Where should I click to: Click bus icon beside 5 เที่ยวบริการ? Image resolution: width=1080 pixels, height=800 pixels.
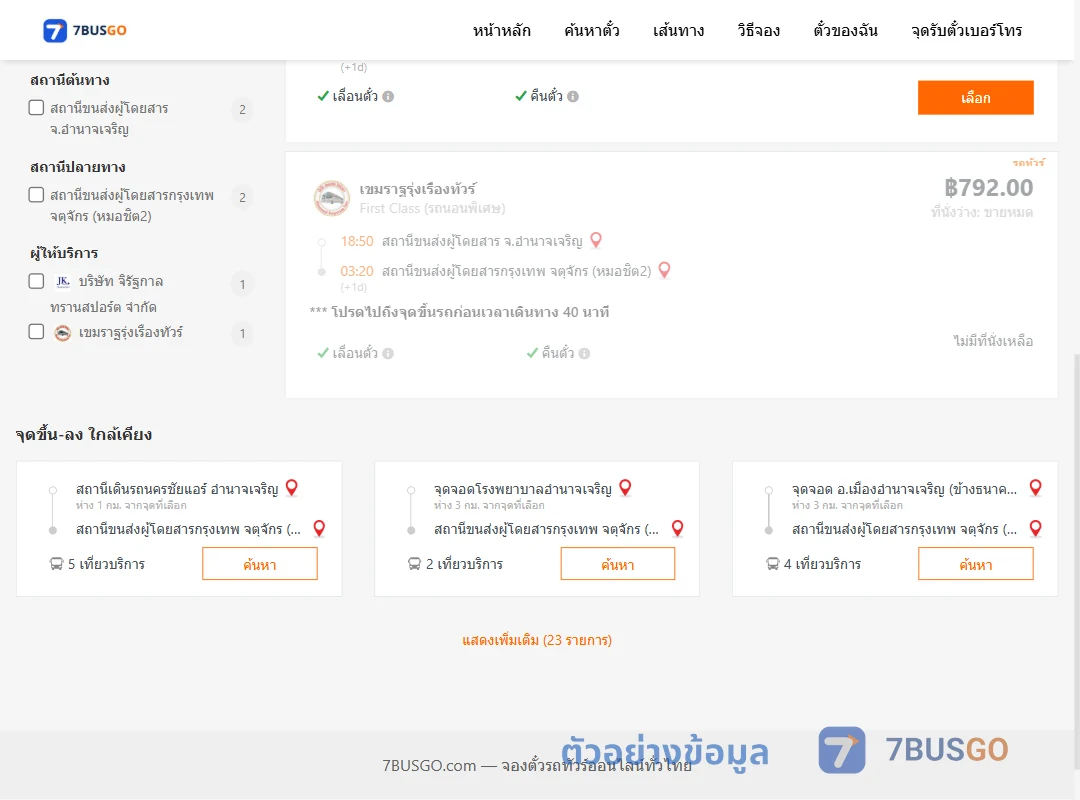coord(56,564)
